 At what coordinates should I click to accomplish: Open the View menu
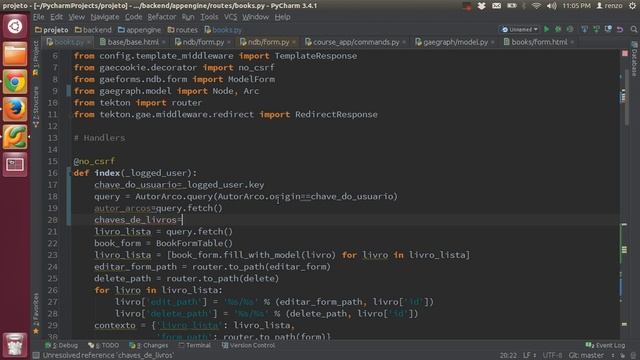76,17
